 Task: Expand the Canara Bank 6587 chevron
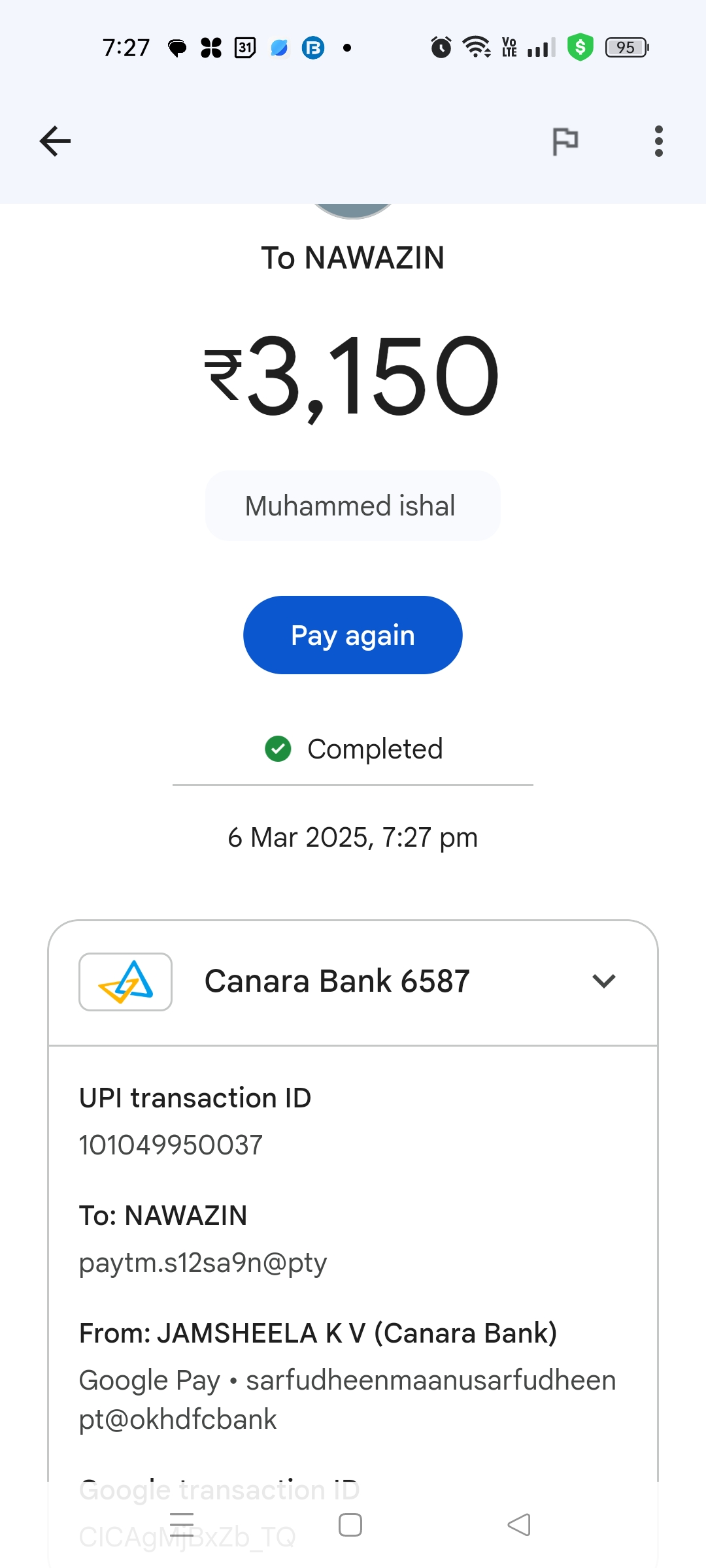(x=603, y=981)
